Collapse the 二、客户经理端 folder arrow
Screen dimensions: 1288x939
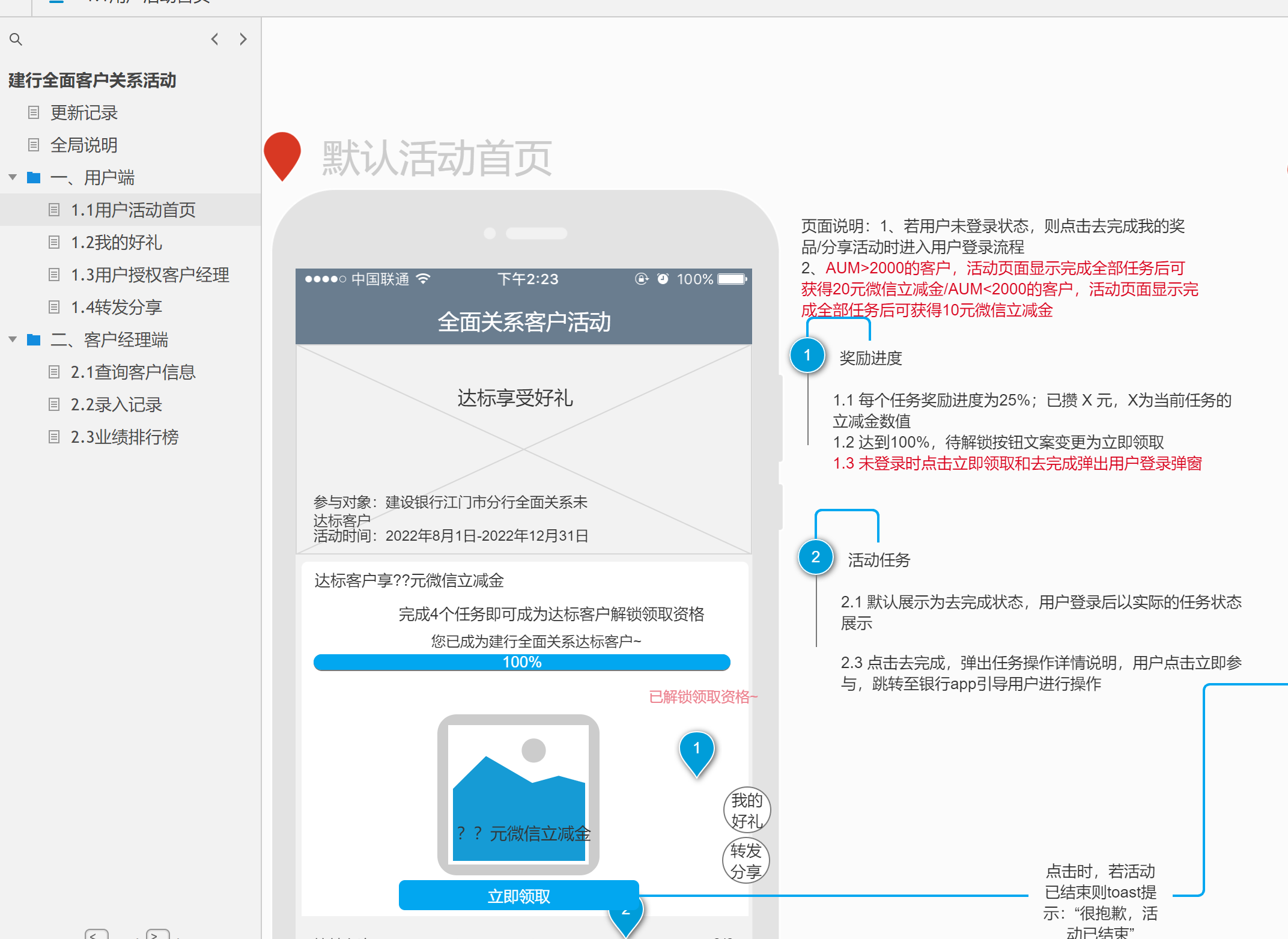point(13,339)
